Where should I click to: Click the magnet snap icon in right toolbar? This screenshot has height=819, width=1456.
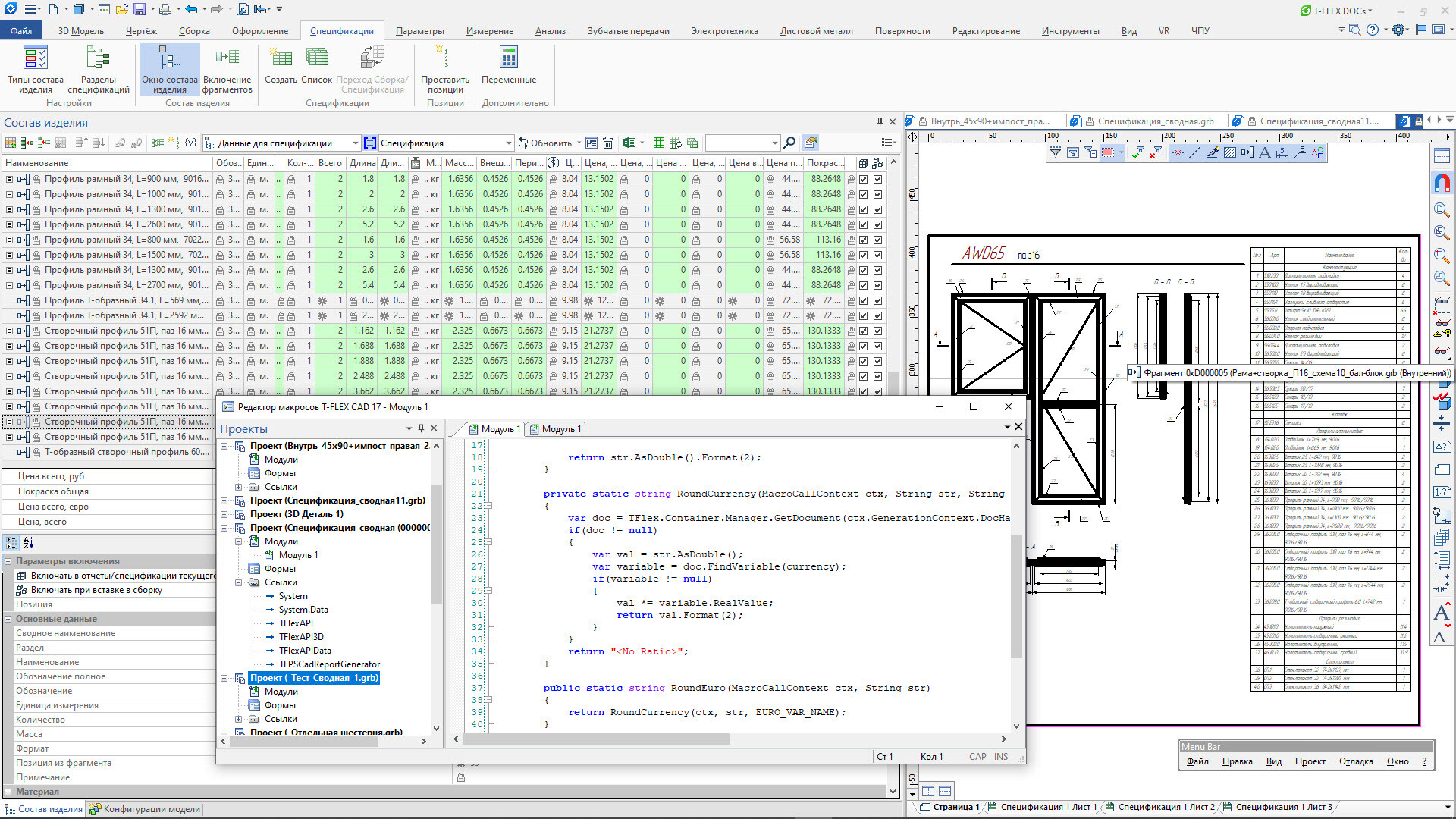1442,183
